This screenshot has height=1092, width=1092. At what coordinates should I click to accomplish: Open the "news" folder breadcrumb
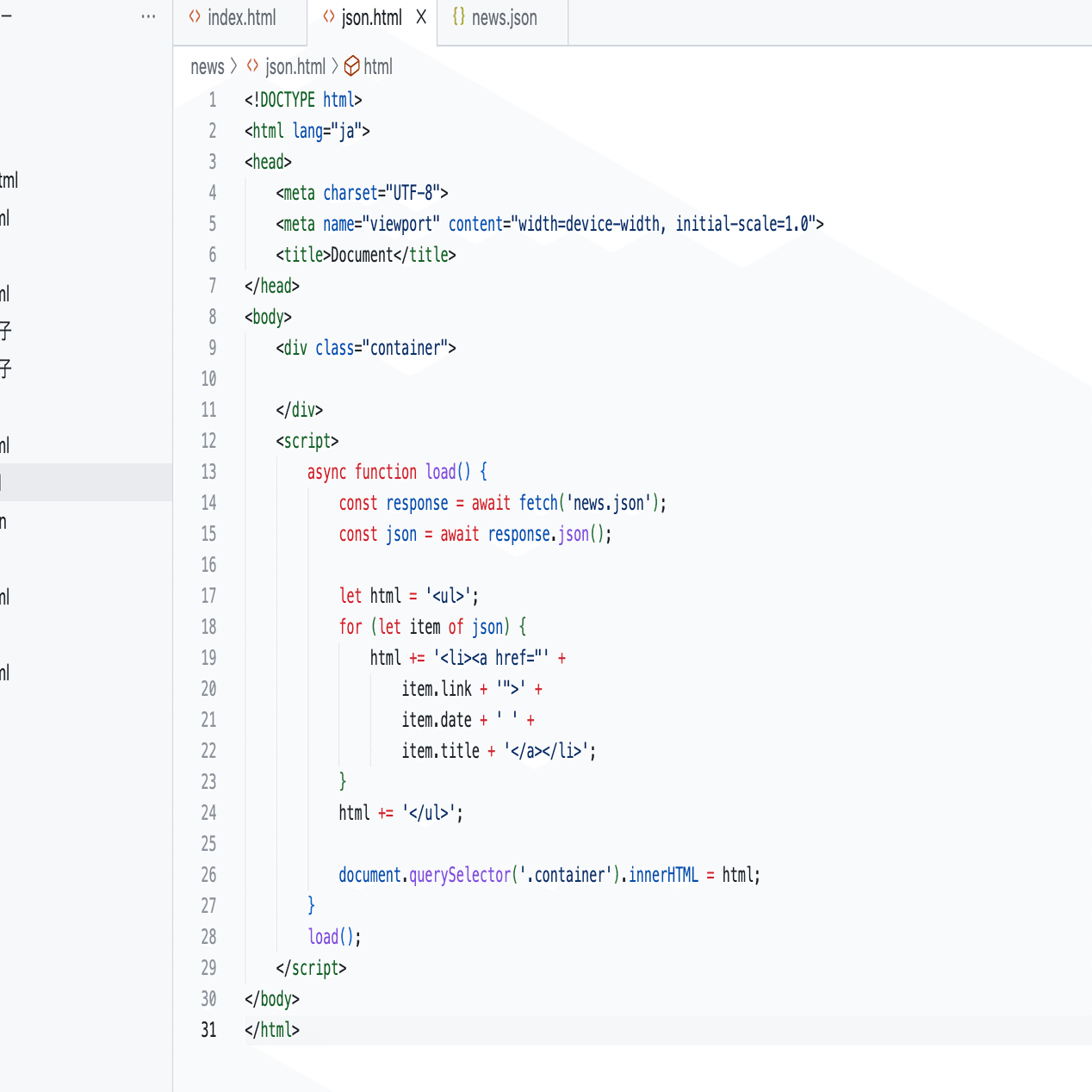click(207, 67)
